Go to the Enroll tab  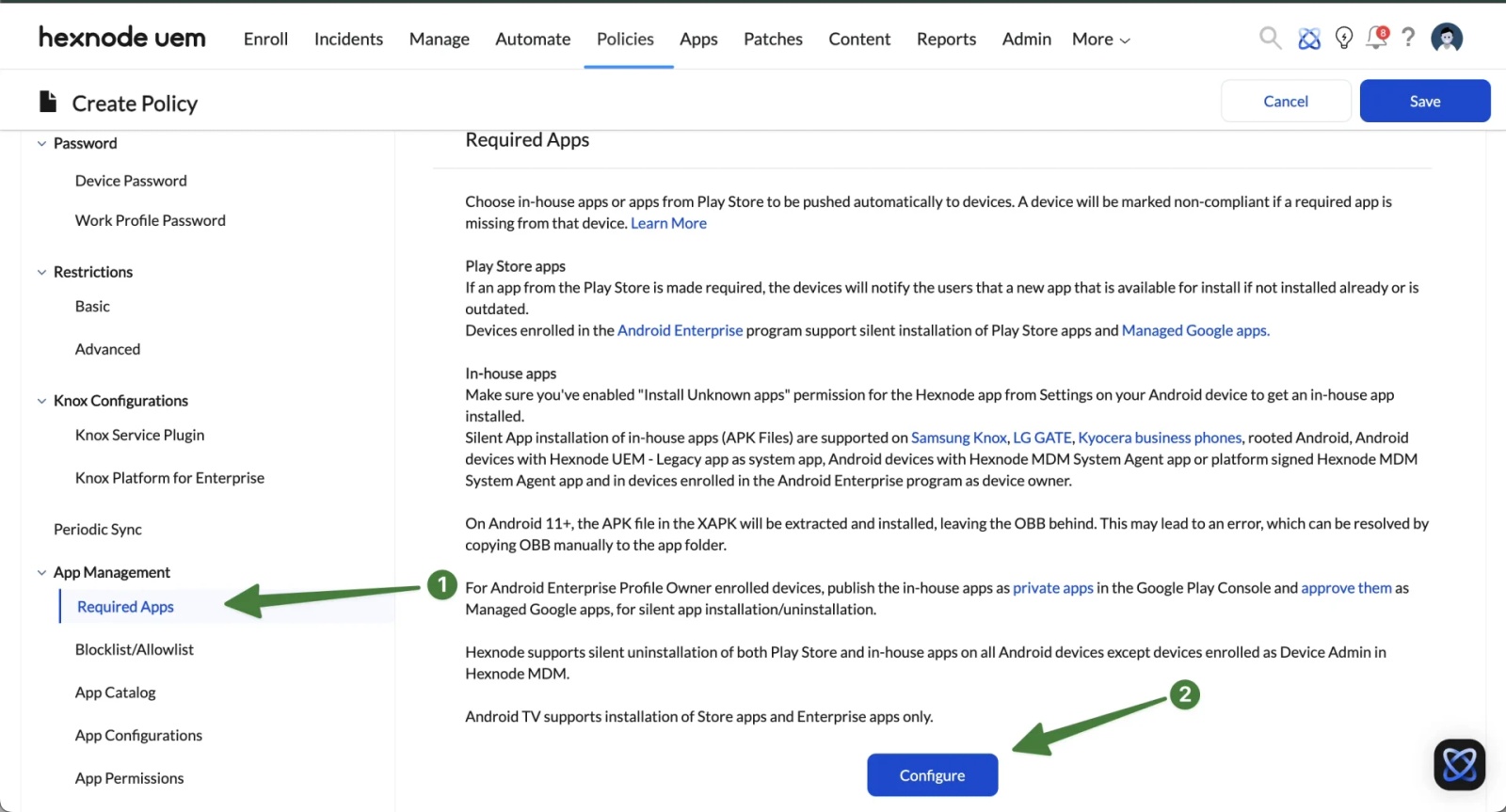(x=265, y=39)
